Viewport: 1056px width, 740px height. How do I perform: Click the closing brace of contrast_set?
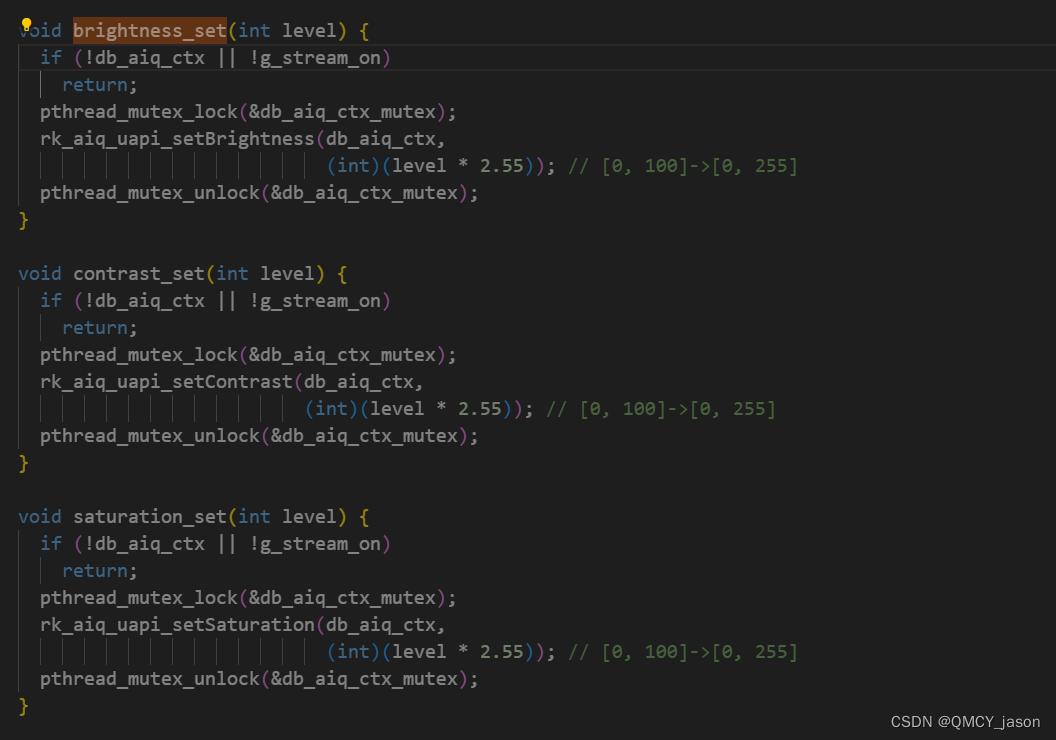[24, 464]
